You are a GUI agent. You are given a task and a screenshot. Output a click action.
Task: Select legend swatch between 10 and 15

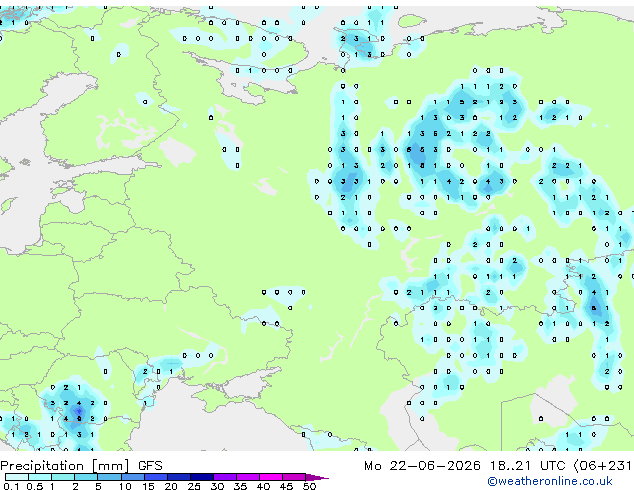click(133, 477)
